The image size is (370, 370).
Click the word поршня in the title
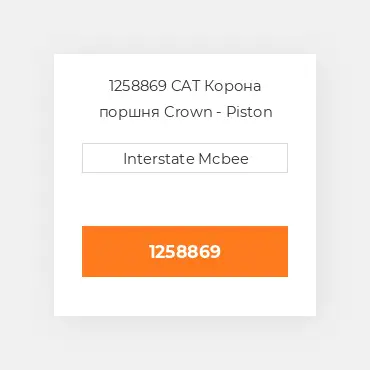[129, 112]
